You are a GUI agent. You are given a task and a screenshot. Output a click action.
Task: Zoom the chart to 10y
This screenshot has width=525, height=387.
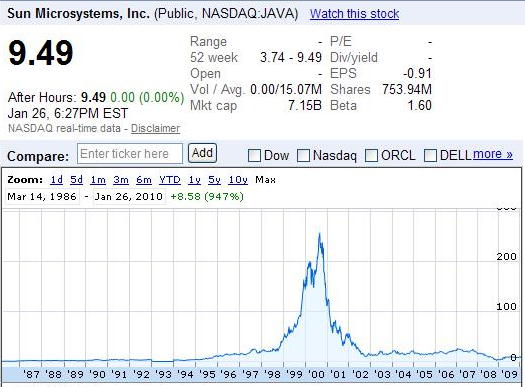(238, 180)
